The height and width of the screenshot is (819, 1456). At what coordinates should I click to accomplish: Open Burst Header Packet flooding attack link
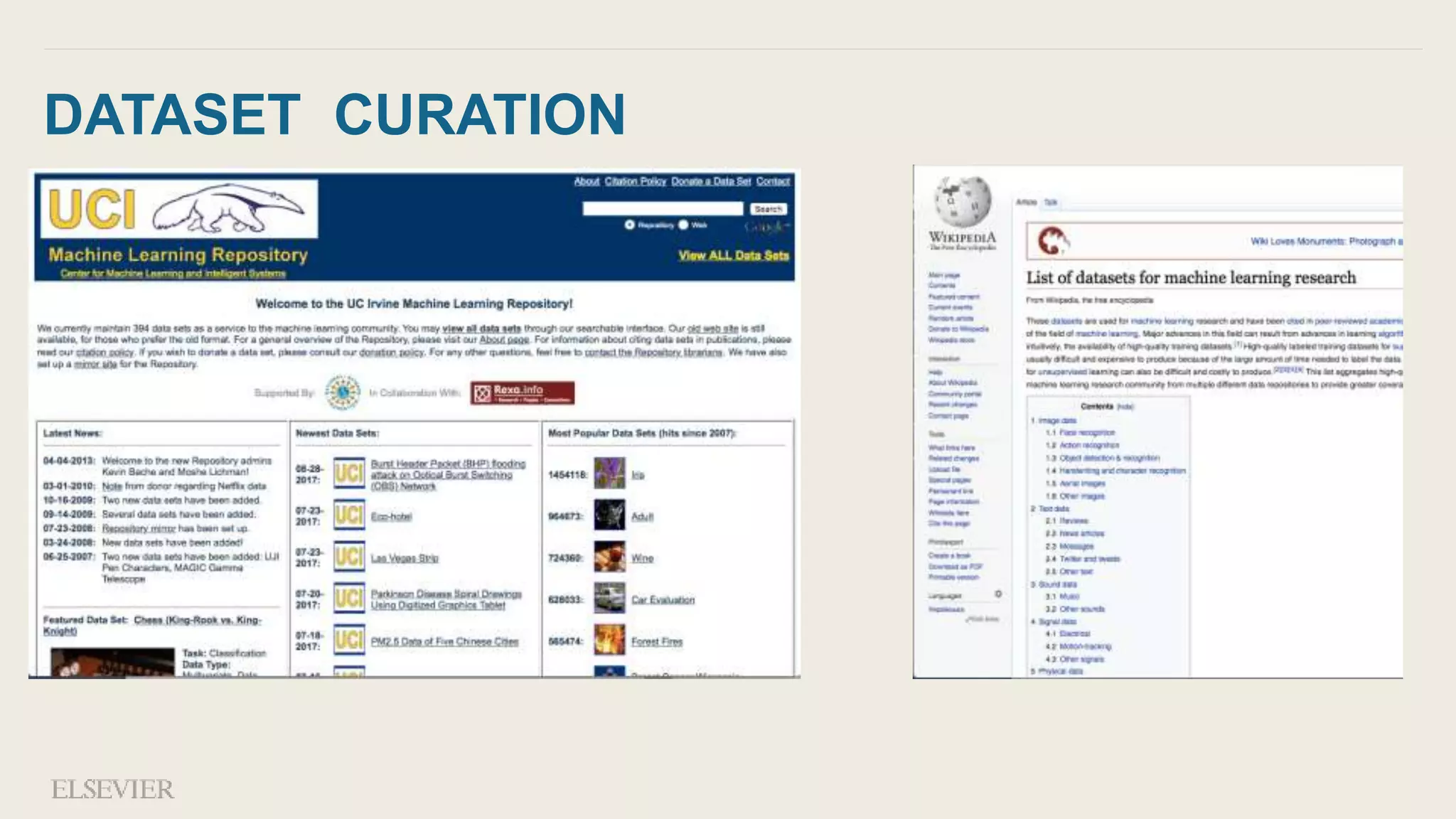point(448,475)
